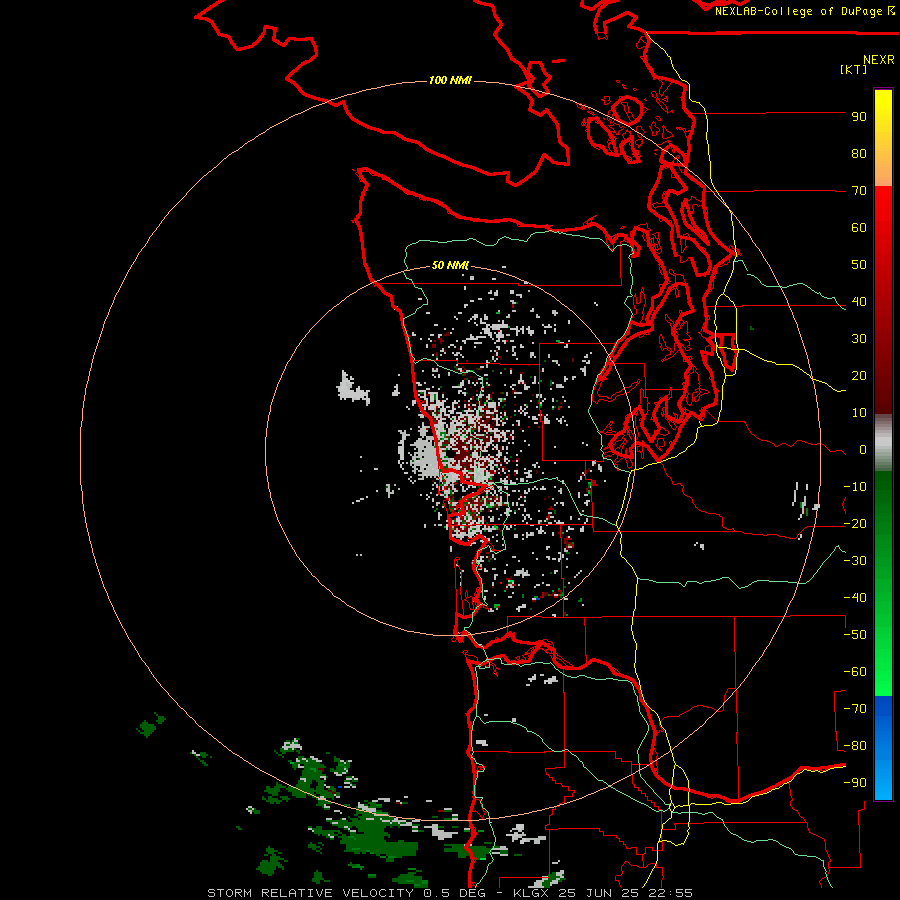Click the KLGX station identifier in caption

click(527, 893)
